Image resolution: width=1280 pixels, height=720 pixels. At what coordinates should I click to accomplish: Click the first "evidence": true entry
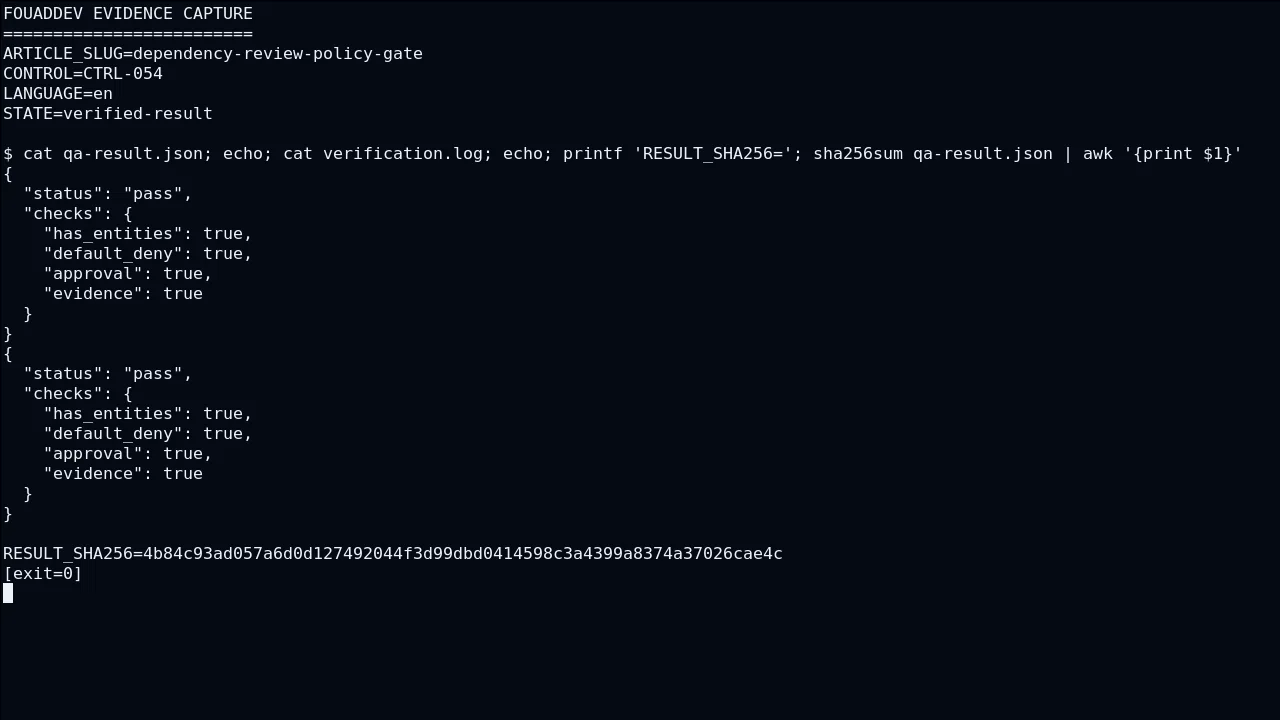pyautogui.click(x=123, y=293)
